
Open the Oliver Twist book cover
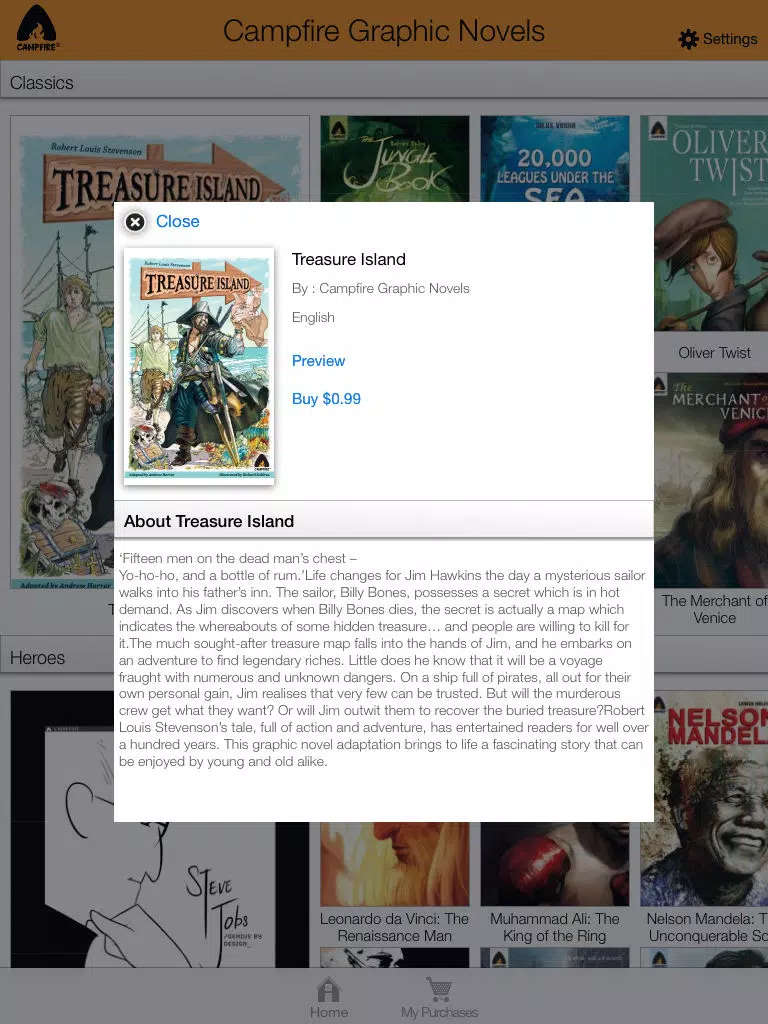point(704,223)
